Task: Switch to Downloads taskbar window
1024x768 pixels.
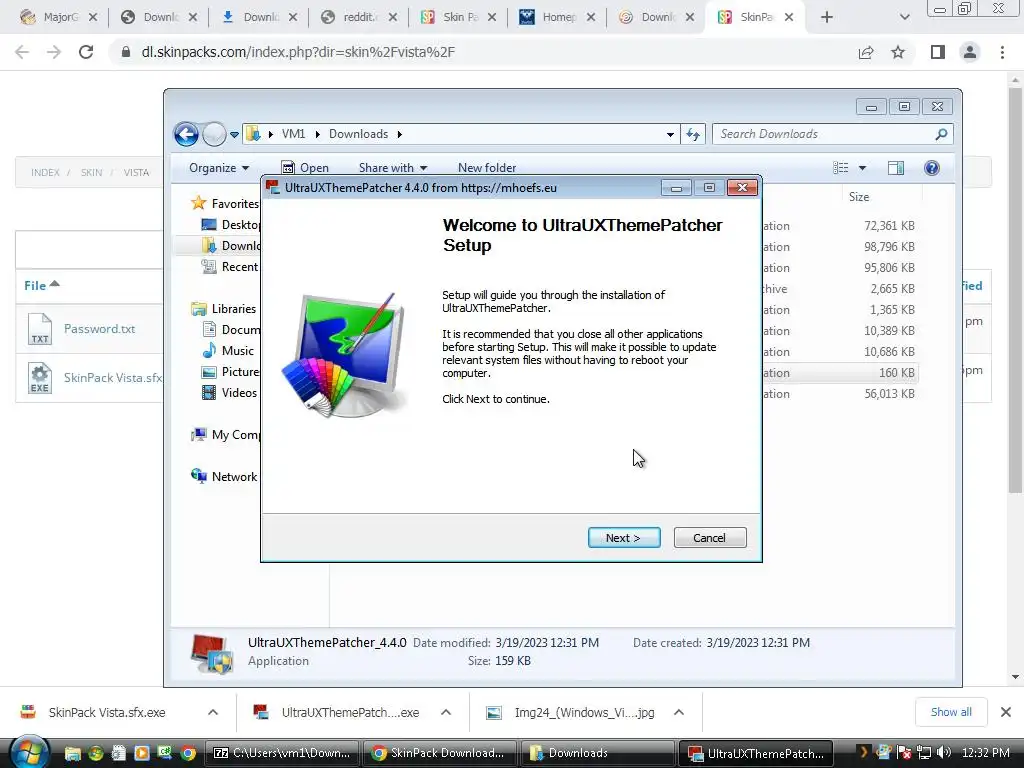Action: click(x=596, y=753)
